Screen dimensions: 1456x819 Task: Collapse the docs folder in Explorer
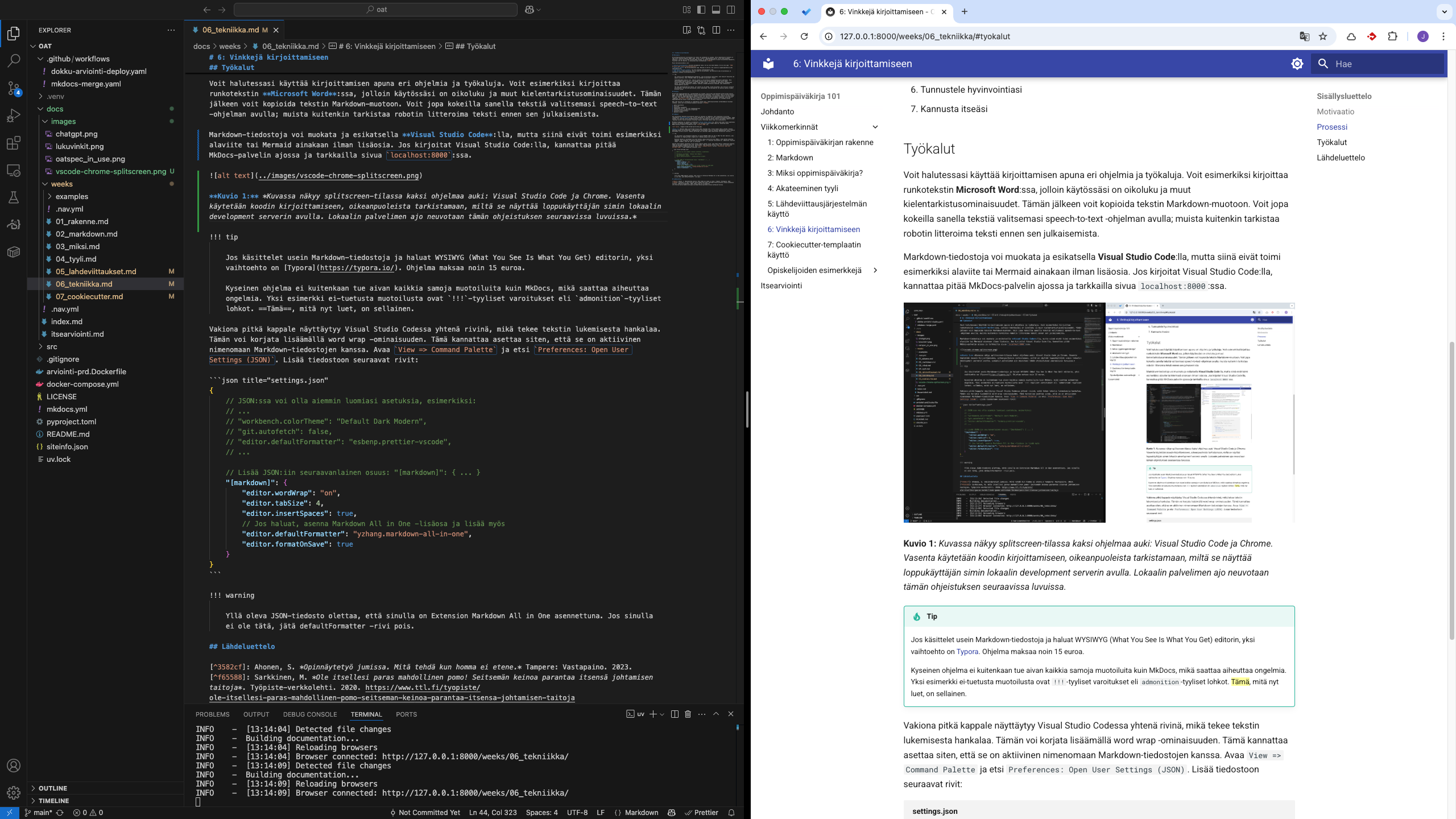[x=55, y=109]
